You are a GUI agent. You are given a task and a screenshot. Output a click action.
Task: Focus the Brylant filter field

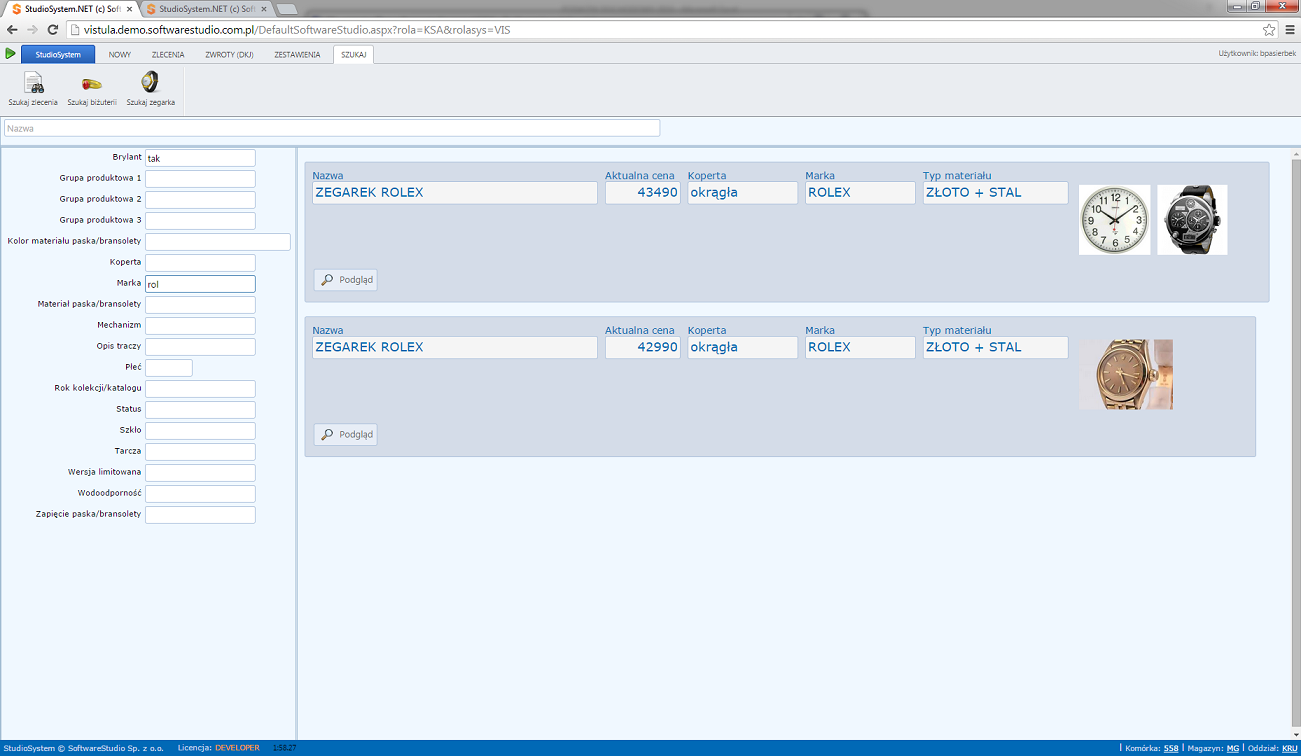click(200, 158)
